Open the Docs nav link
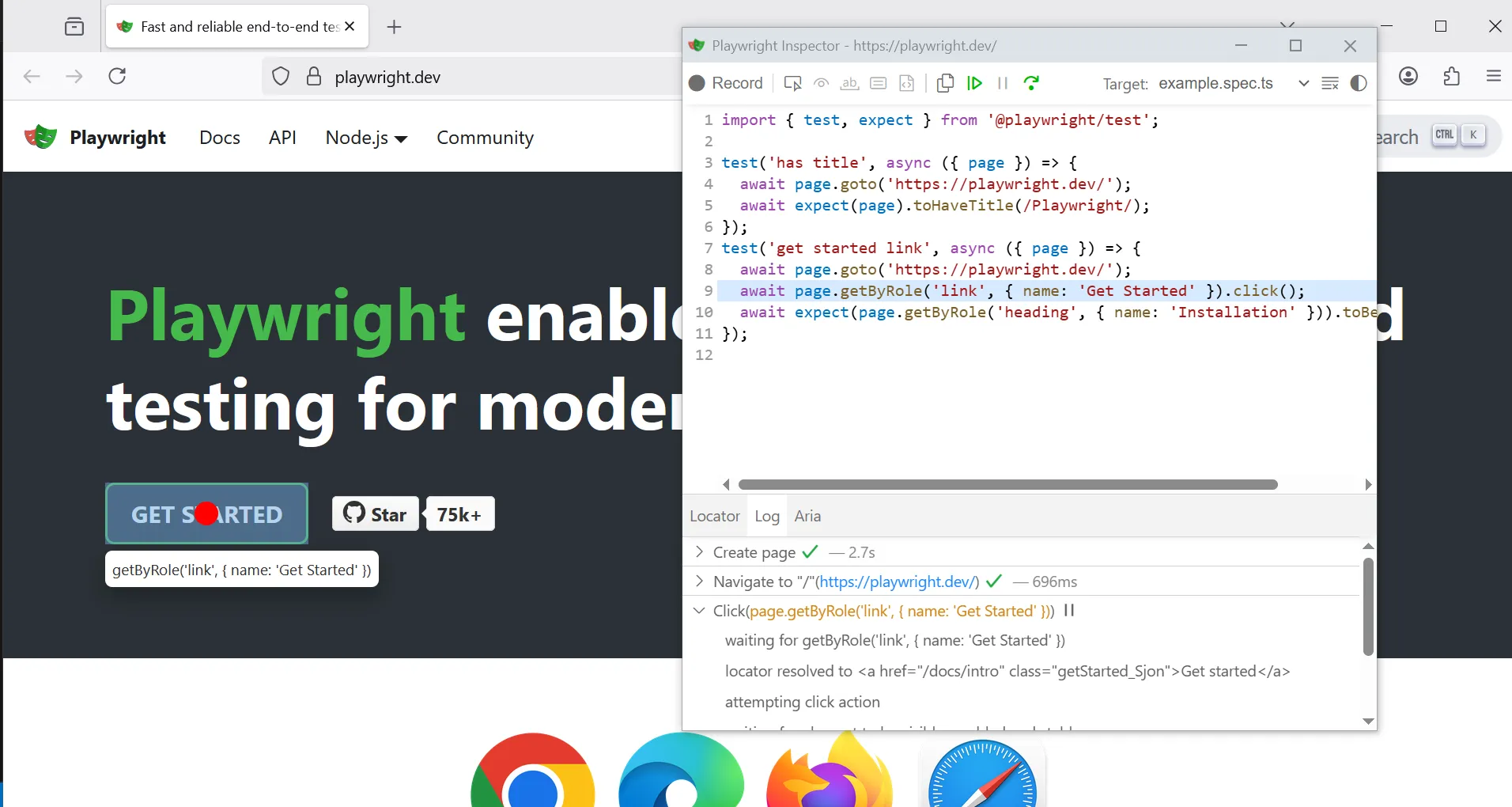 coord(220,137)
